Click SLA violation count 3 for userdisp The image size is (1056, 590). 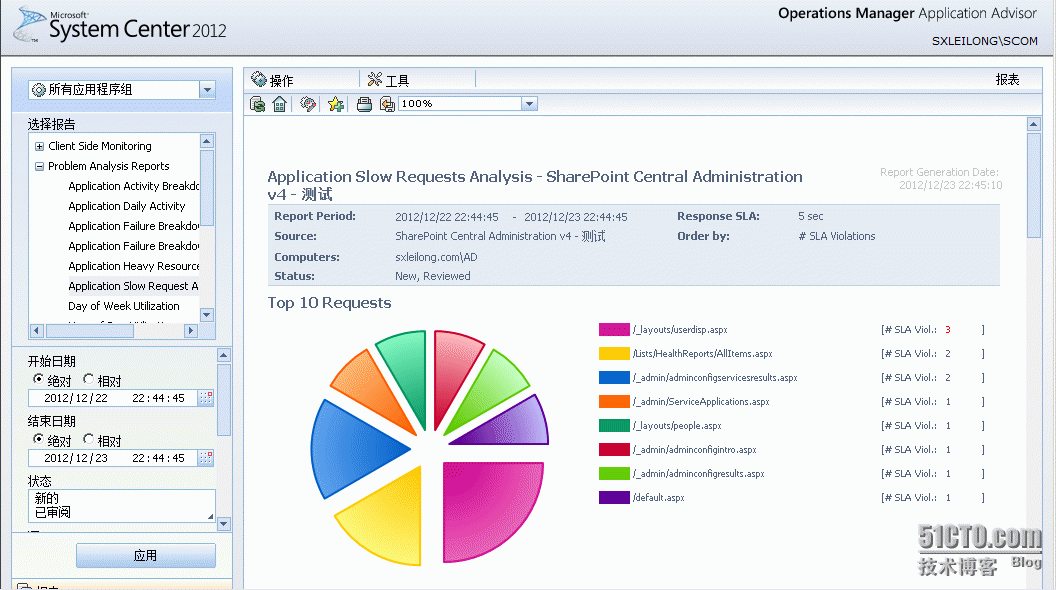pyautogui.click(x=948, y=330)
